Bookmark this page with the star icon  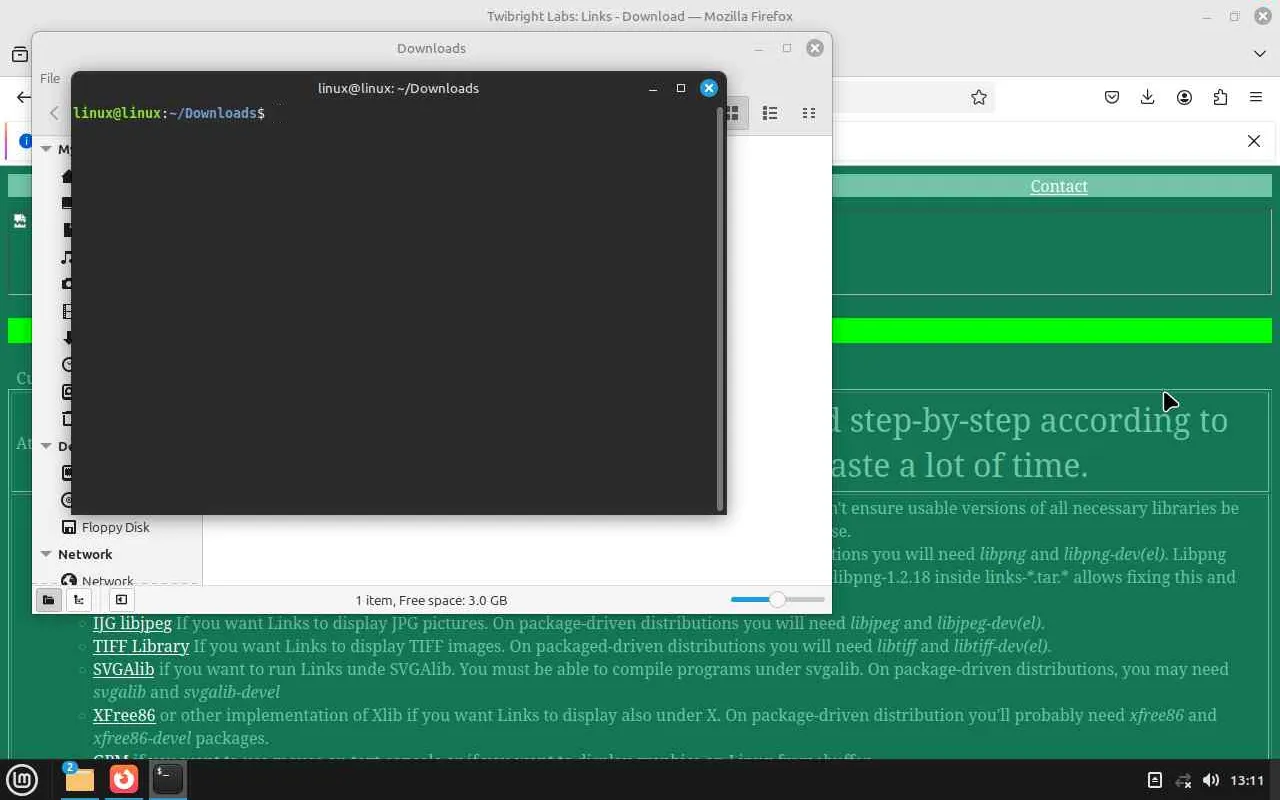click(979, 97)
